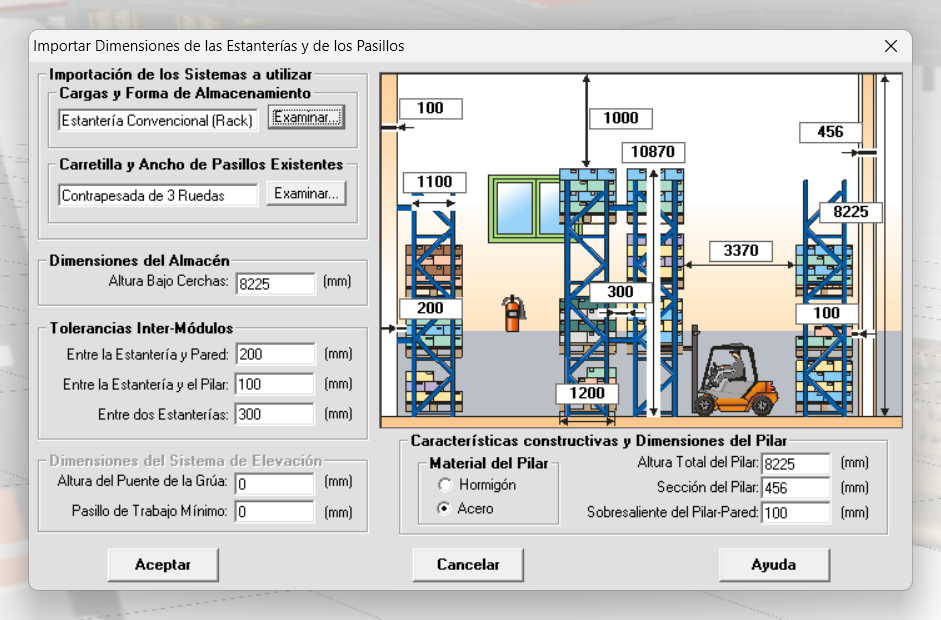
Task: Select the Altura Total del Pilar field
Action: point(796,464)
